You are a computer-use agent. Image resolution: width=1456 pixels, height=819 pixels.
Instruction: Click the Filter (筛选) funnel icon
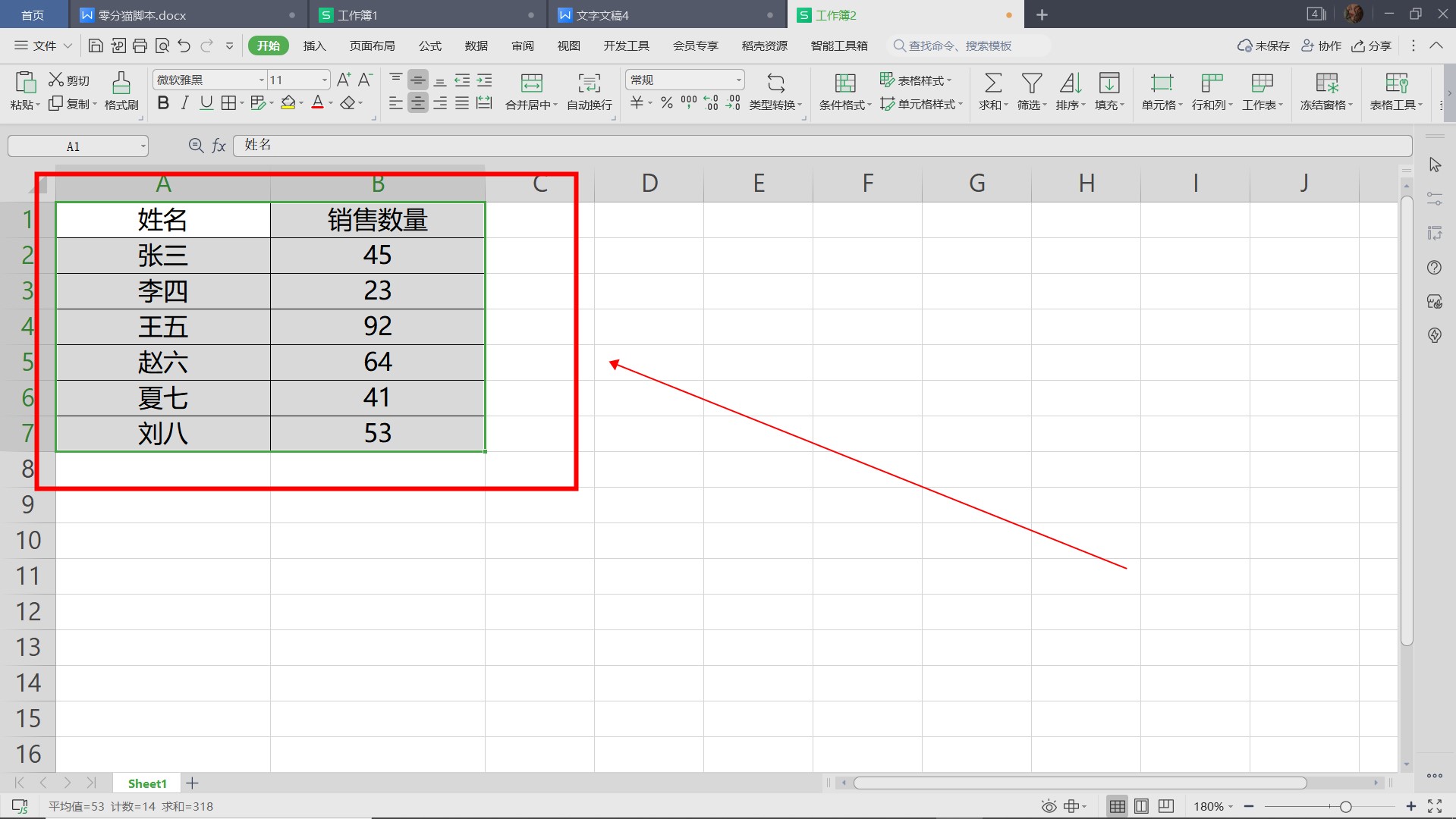point(1031,83)
